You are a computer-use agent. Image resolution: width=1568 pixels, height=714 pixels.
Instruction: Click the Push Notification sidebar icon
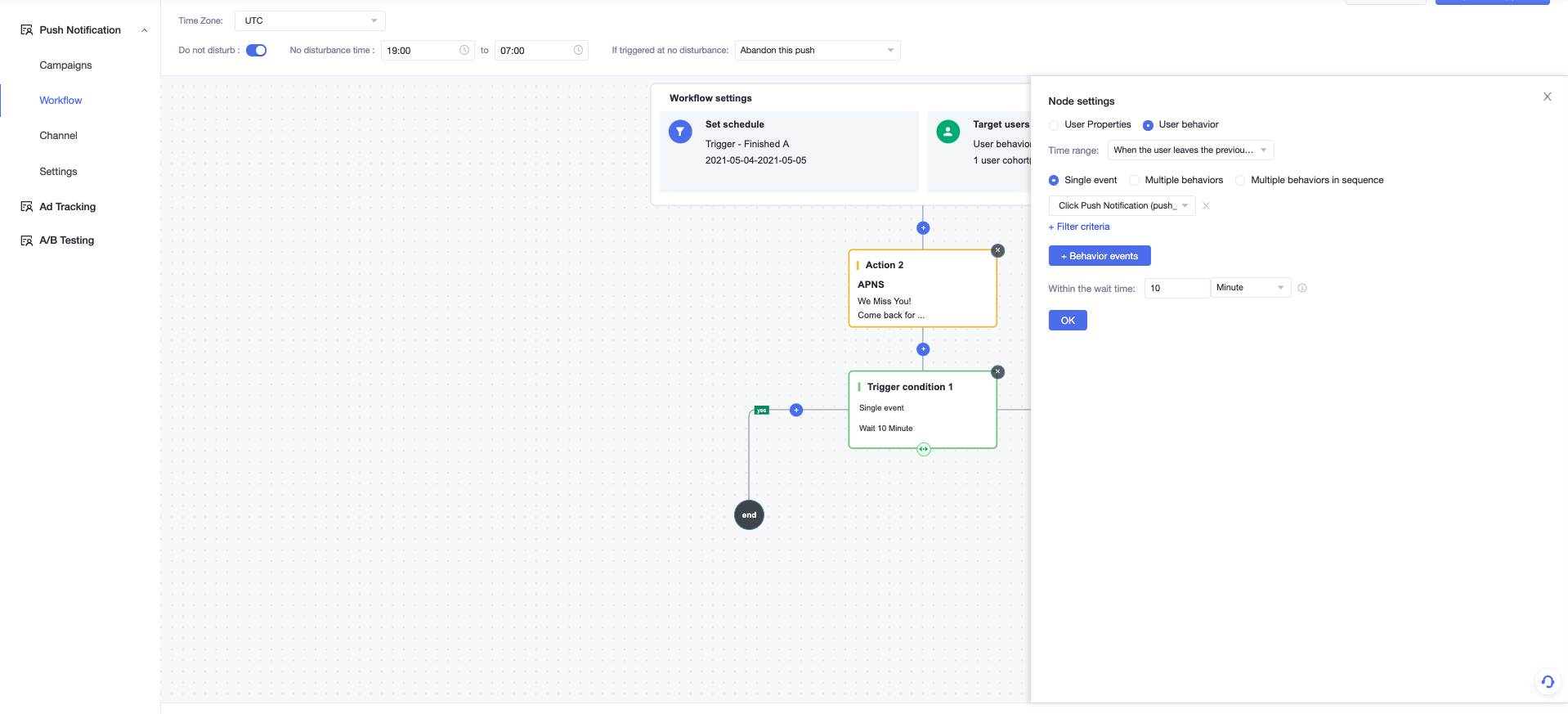tap(26, 30)
